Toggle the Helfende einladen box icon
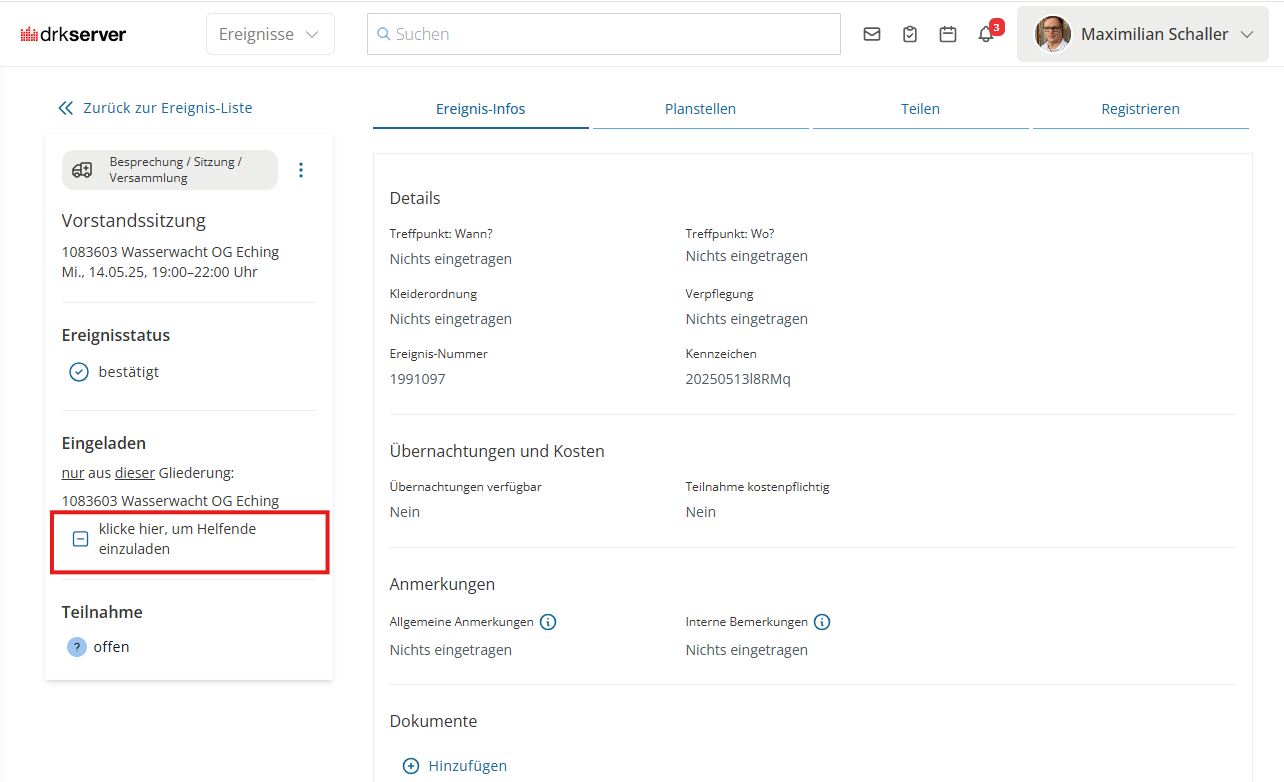This screenshot has width=1284, height=782. (81, 539)
